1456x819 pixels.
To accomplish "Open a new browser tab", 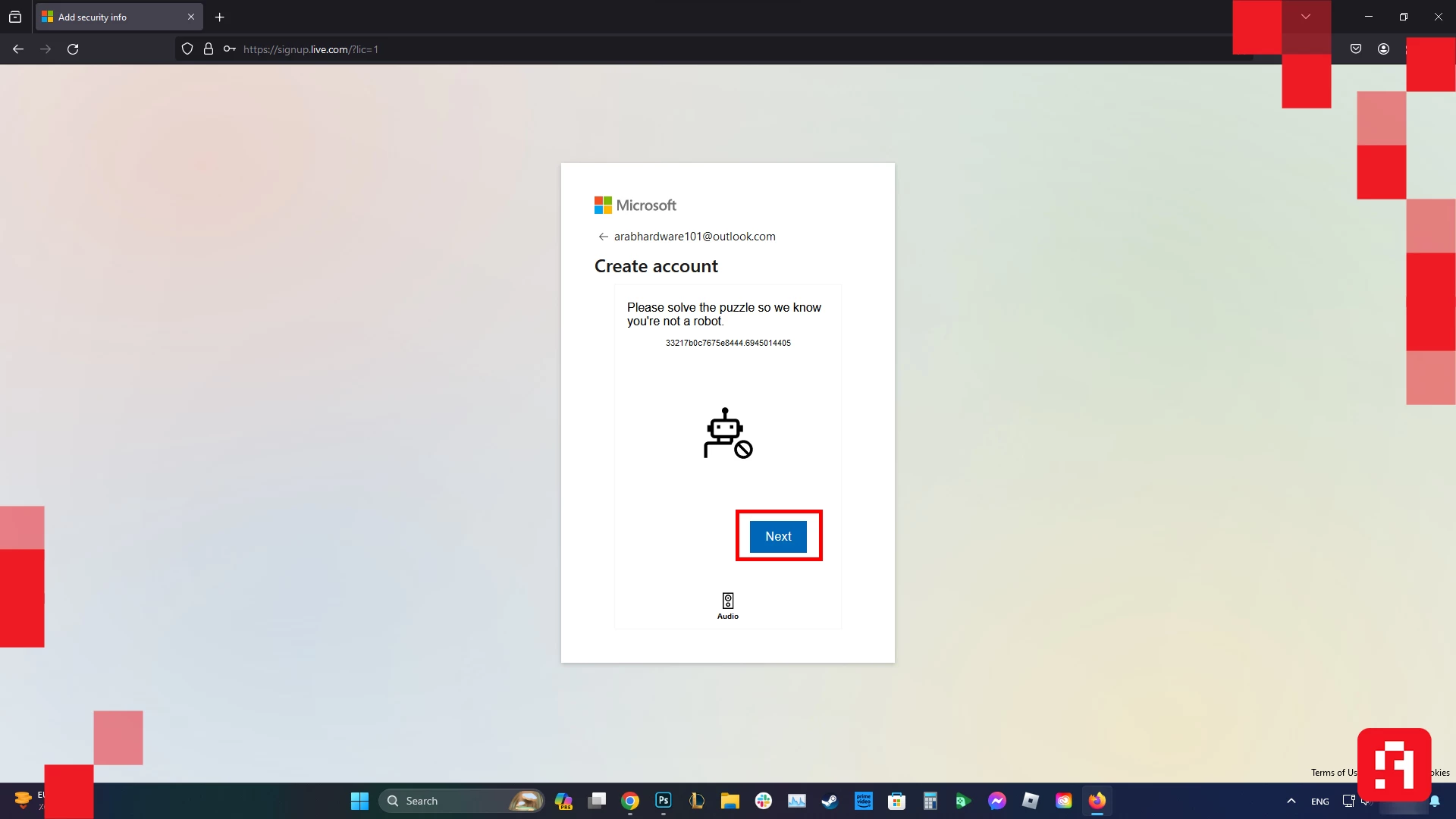I will (x=220, y=17).
